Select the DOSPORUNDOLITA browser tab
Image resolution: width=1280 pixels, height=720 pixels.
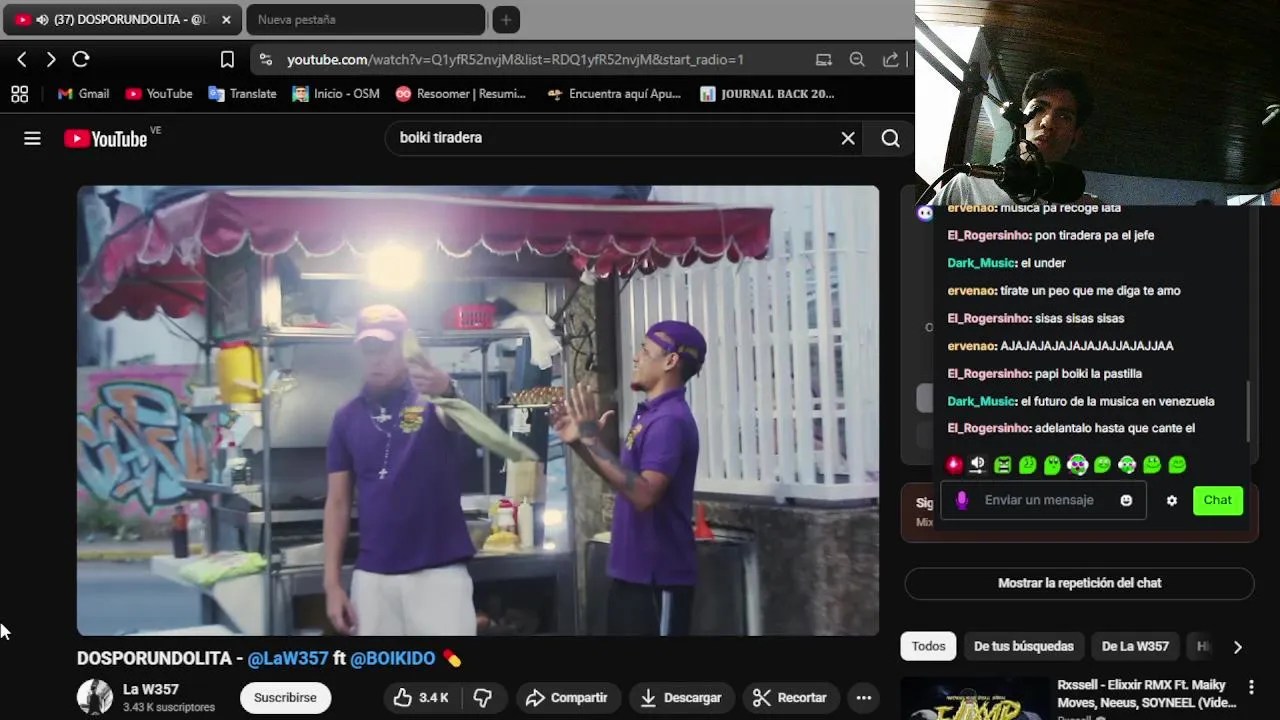tap(120, 20)
